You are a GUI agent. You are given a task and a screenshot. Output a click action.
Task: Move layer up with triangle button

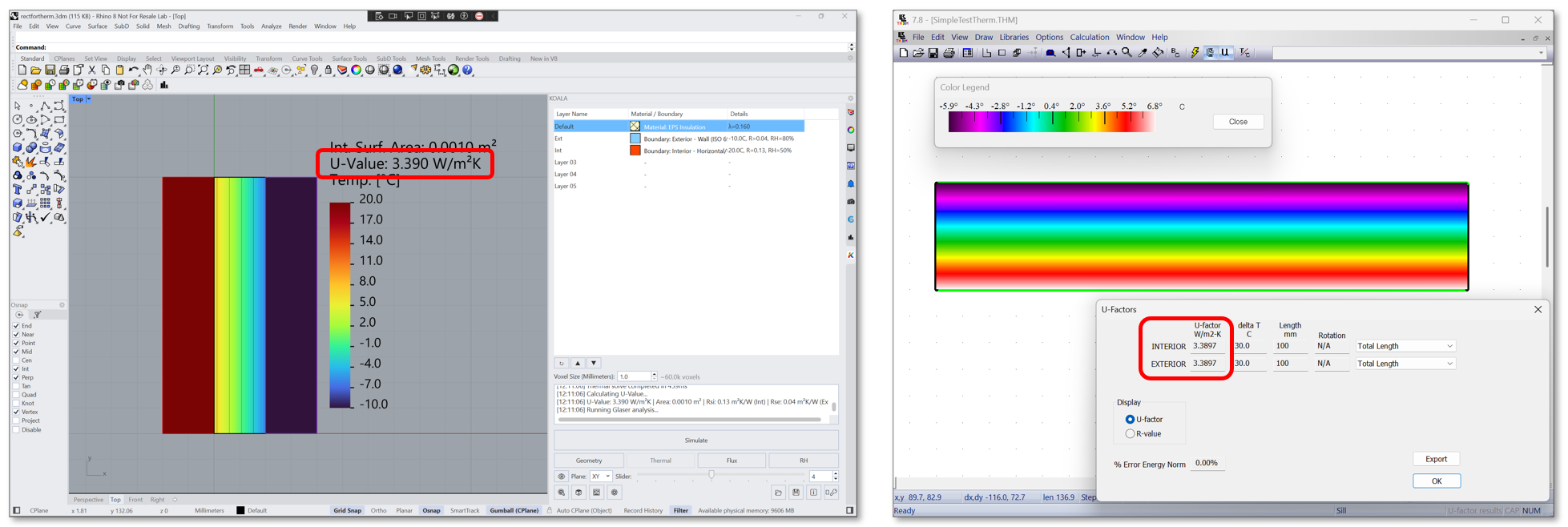578,363
